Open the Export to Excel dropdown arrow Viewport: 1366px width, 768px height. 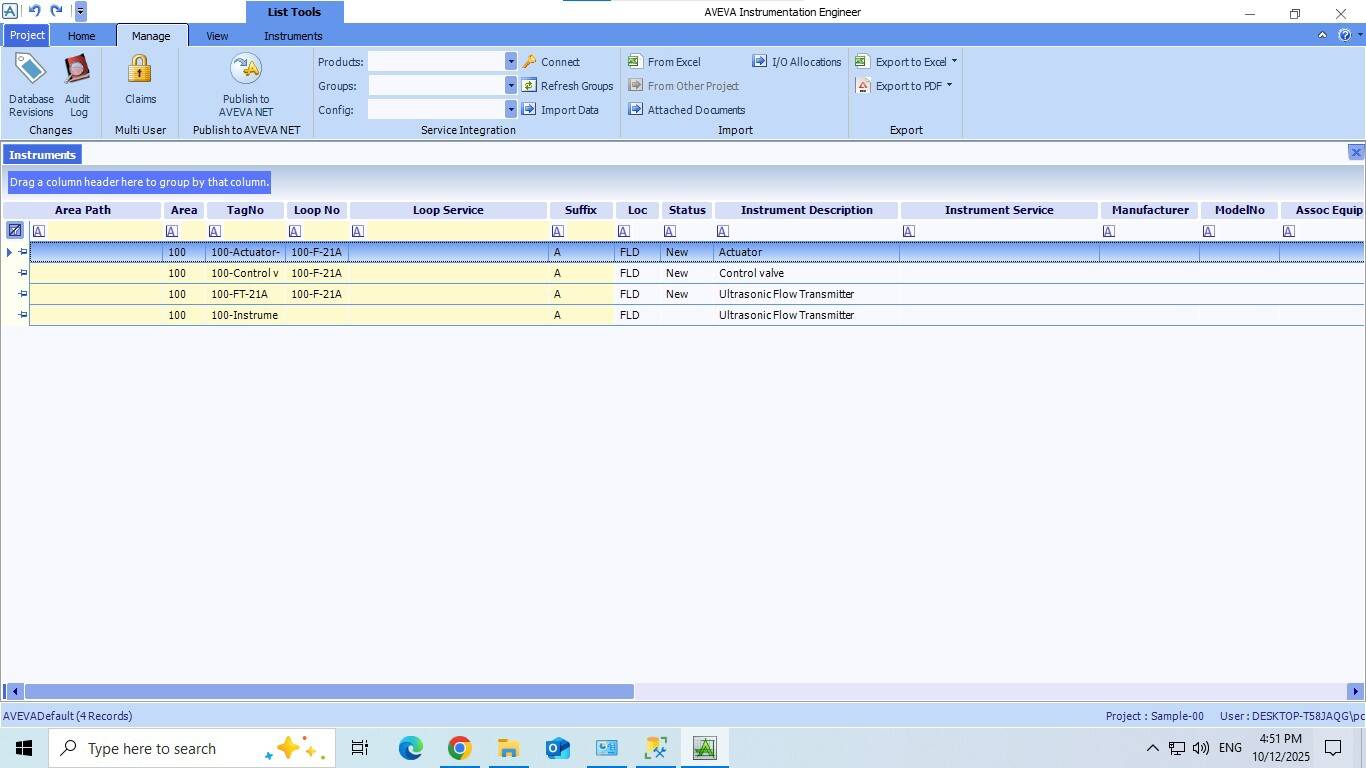coord(954,62)
